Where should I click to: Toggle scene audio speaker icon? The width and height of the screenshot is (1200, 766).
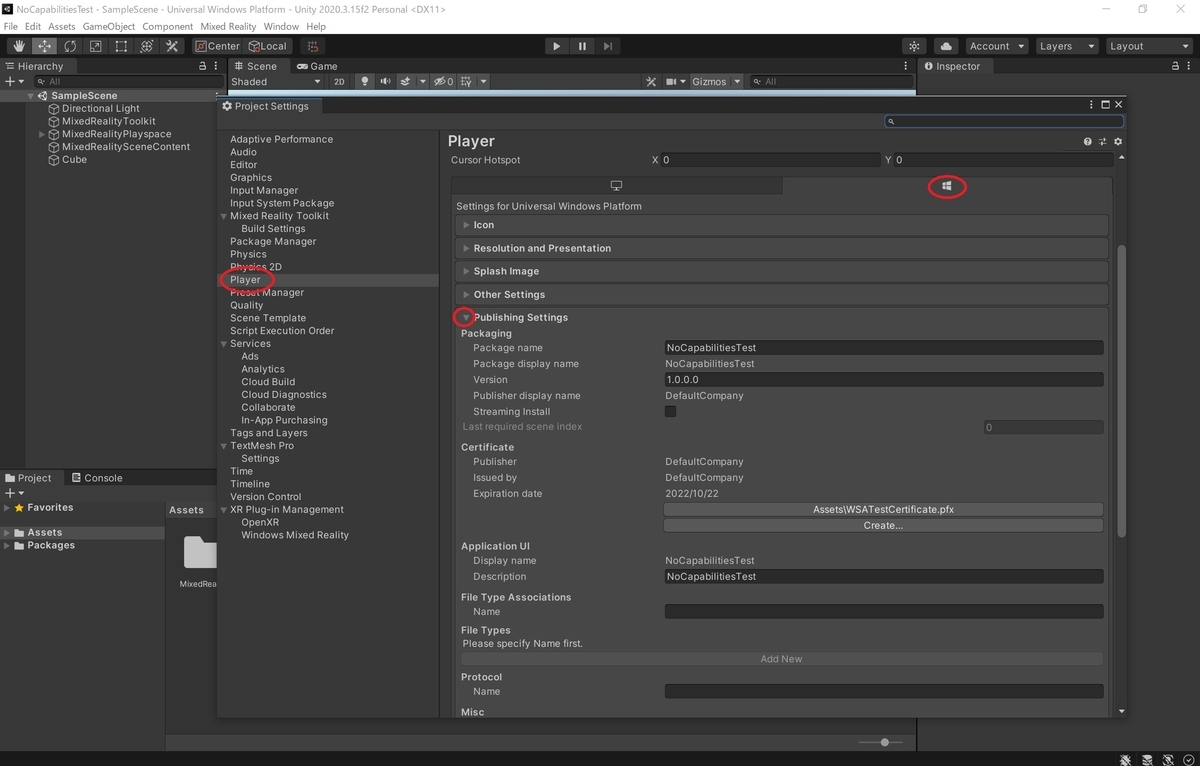[x=385, y=82]
